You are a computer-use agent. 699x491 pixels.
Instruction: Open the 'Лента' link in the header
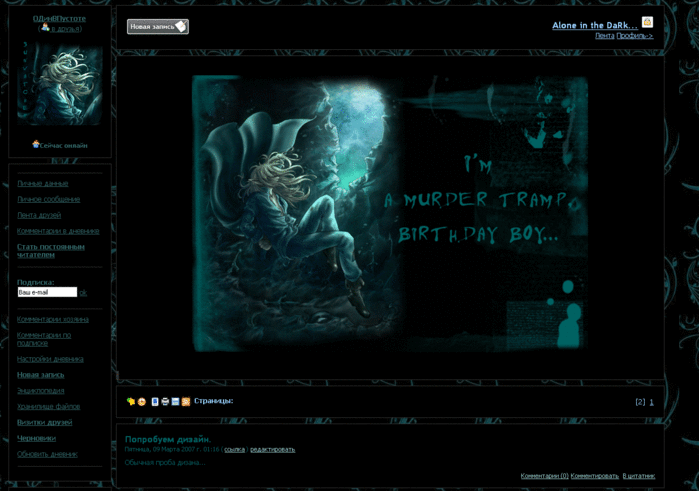coord(604,36)
